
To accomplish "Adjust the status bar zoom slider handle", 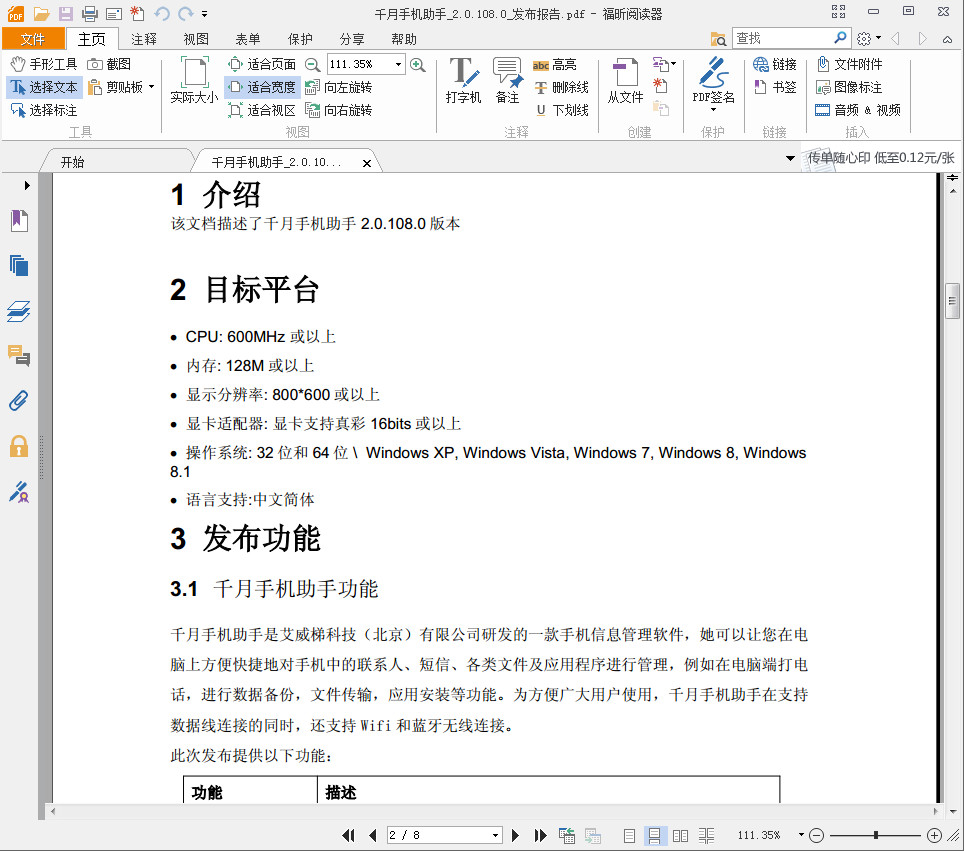I will (876, 835).
